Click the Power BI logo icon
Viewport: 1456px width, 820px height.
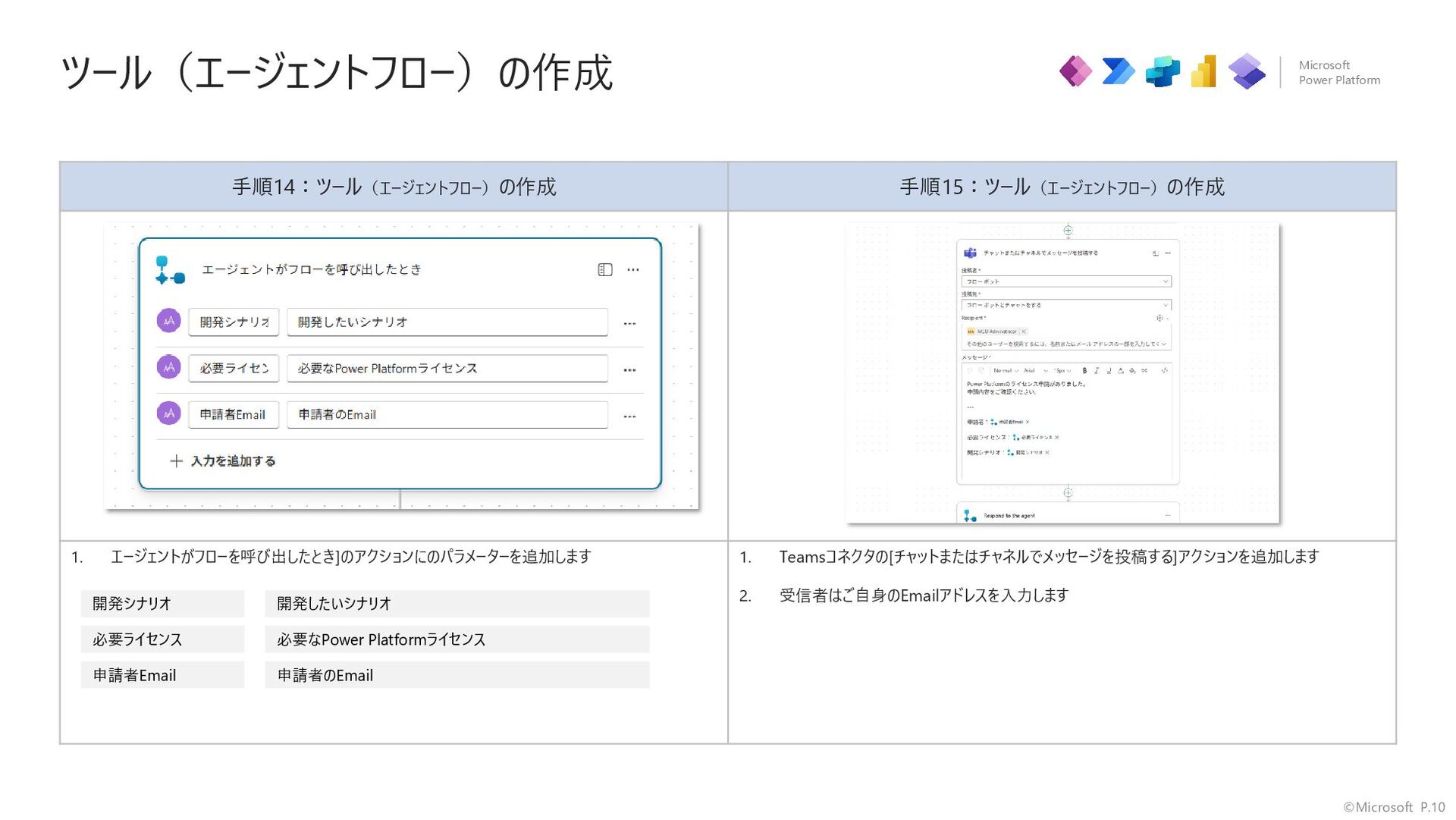(x=1204, y=72)
